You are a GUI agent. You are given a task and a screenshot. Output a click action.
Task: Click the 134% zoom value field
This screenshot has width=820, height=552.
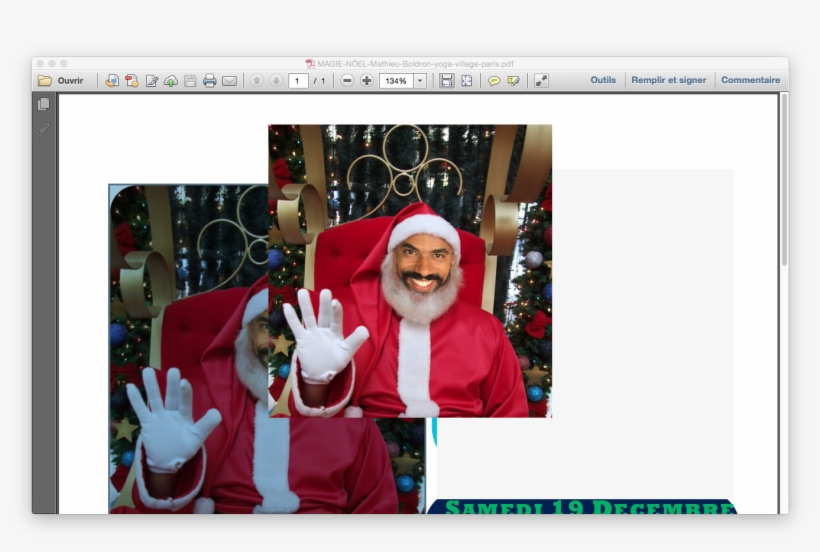(396, 80)
